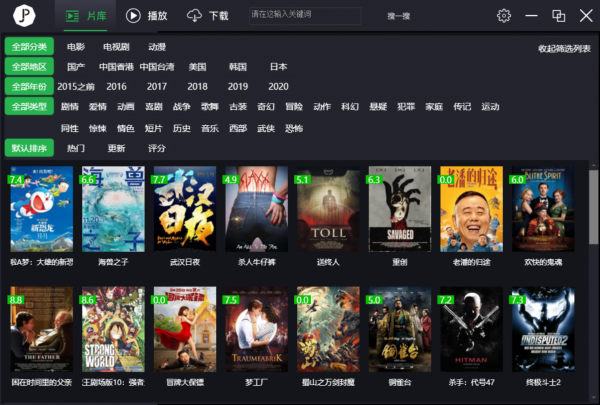Image resolution: width=600 pixels, height=405 pixels.
Task: Filter year by 2015之前
Action: [x=76, y=87]
